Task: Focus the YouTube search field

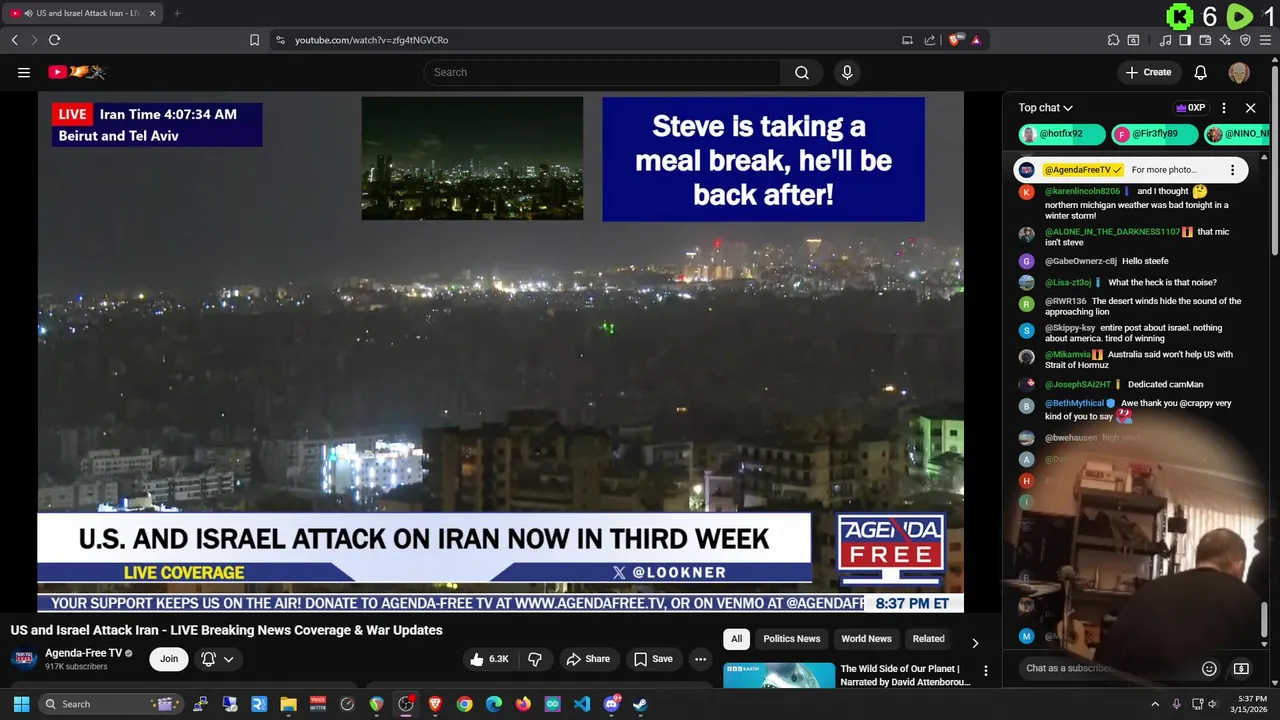Action: click(x=603, y=72)
